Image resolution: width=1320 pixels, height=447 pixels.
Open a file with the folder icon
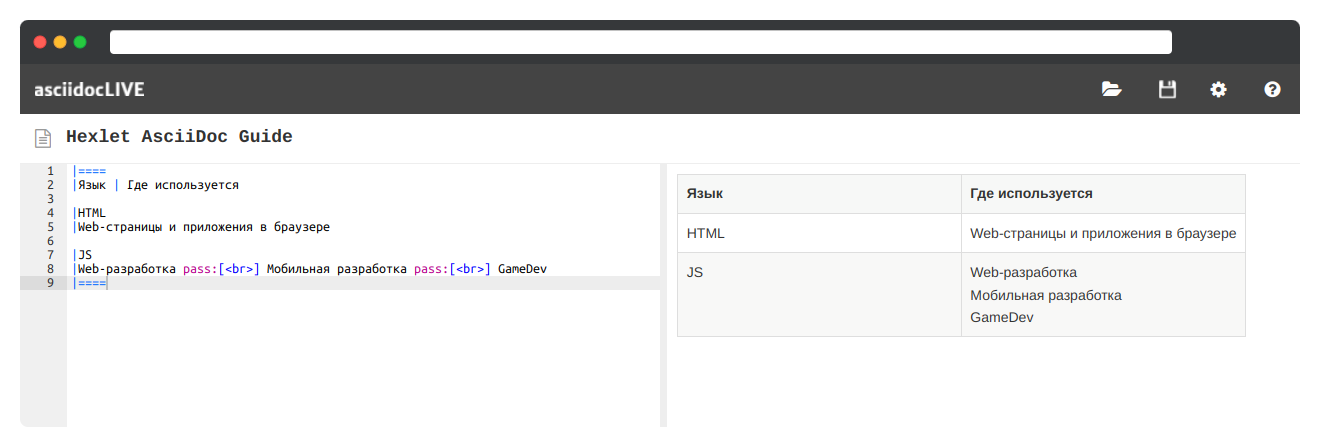click(1111, 89)
